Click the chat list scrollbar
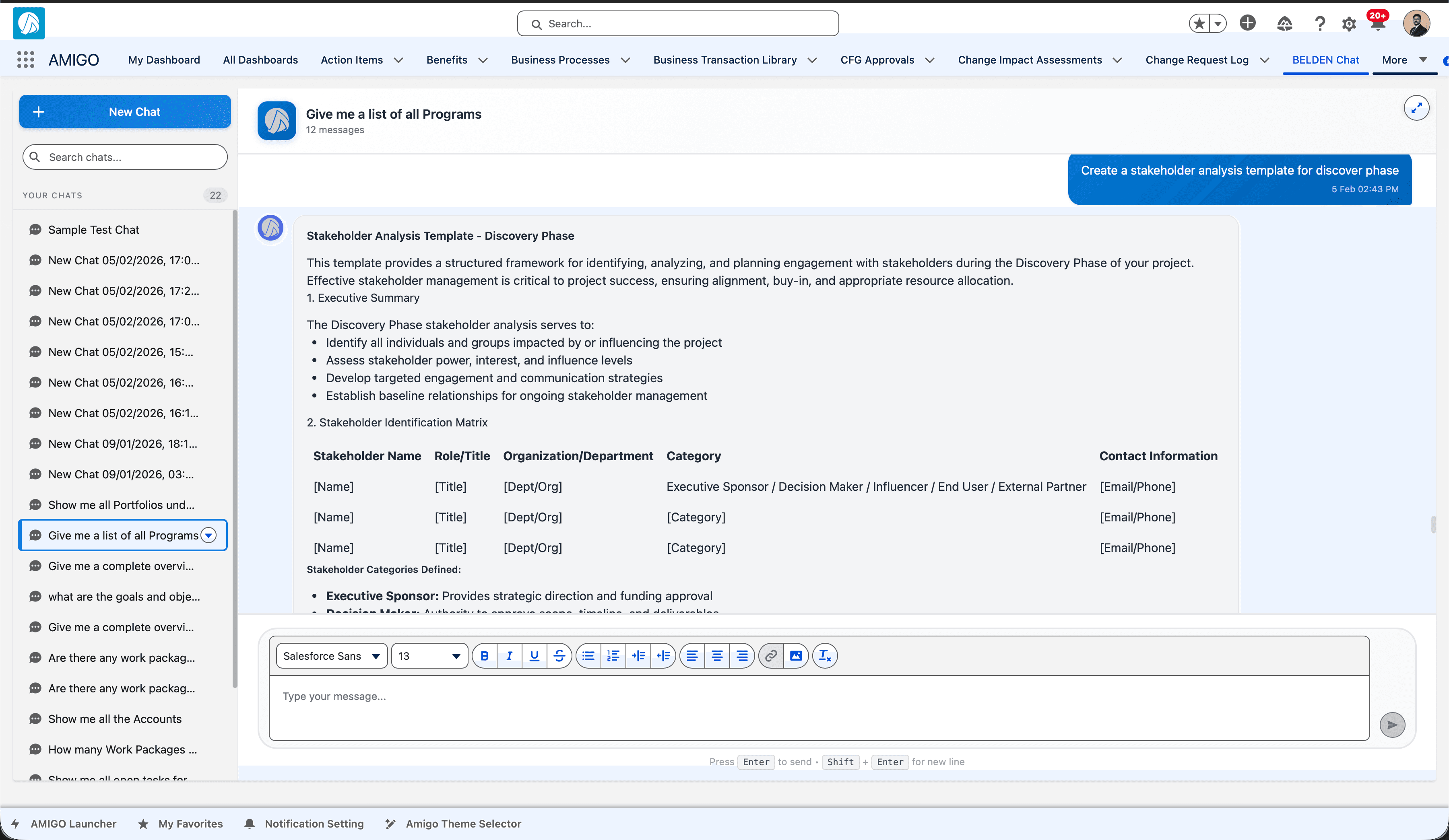 point(235,449)
